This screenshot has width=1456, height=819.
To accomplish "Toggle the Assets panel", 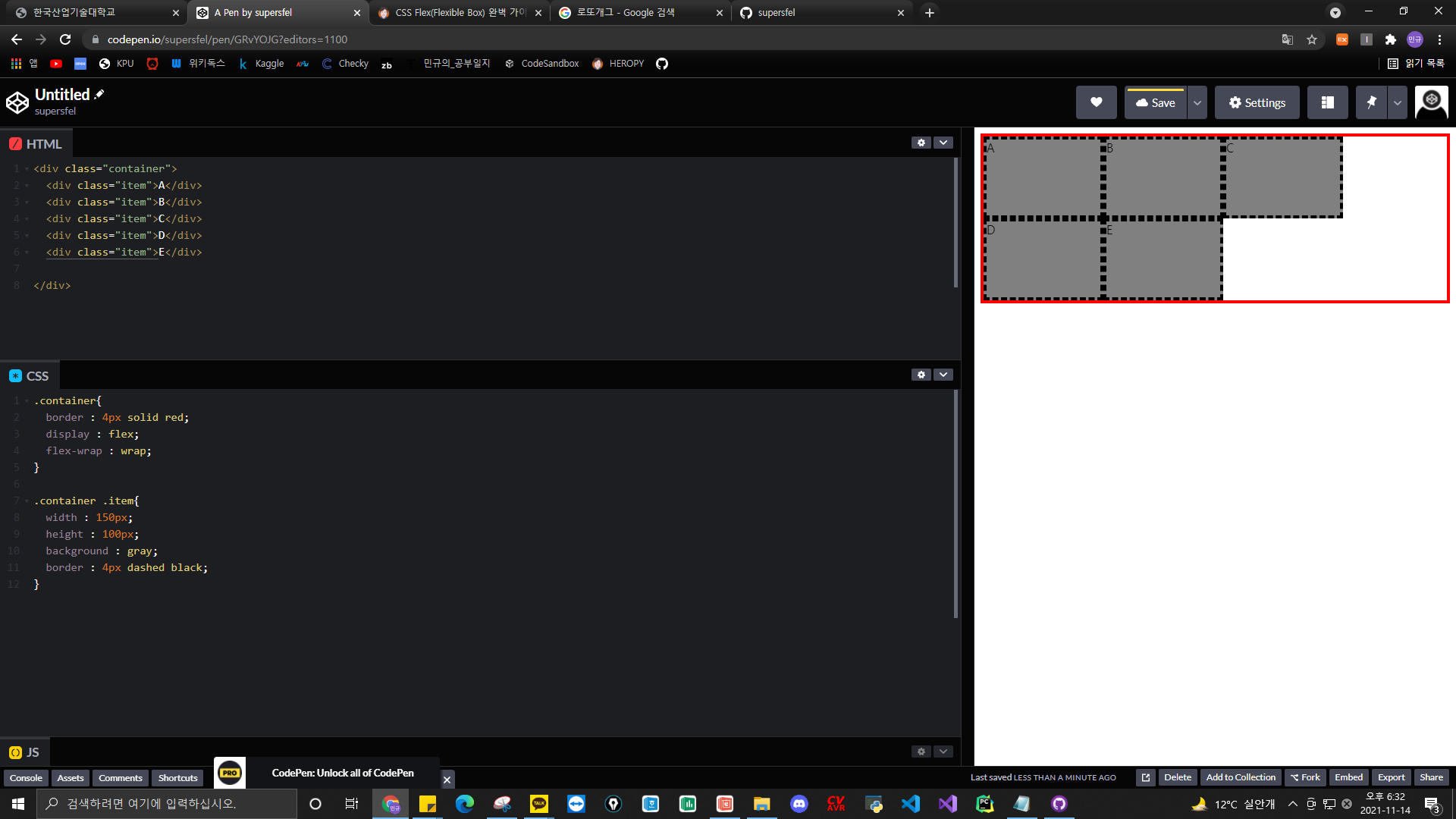I will (x=71, y=778).
